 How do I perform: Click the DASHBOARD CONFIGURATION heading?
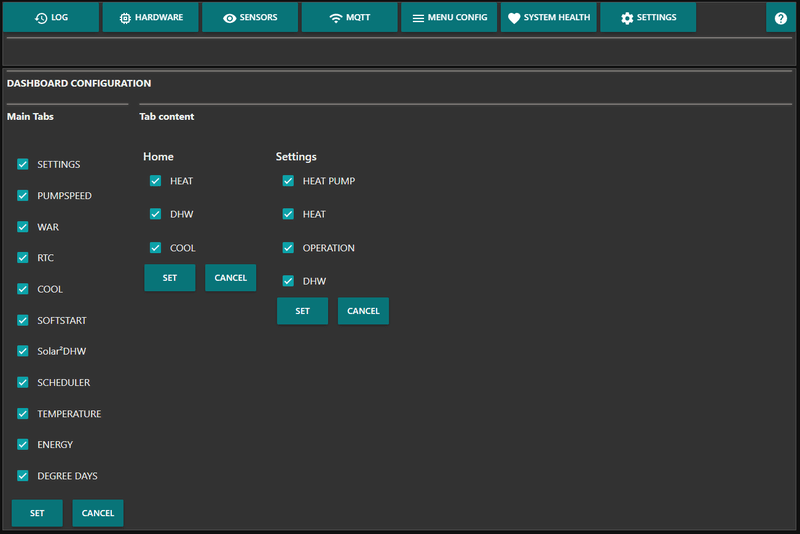tap(79, 83)
